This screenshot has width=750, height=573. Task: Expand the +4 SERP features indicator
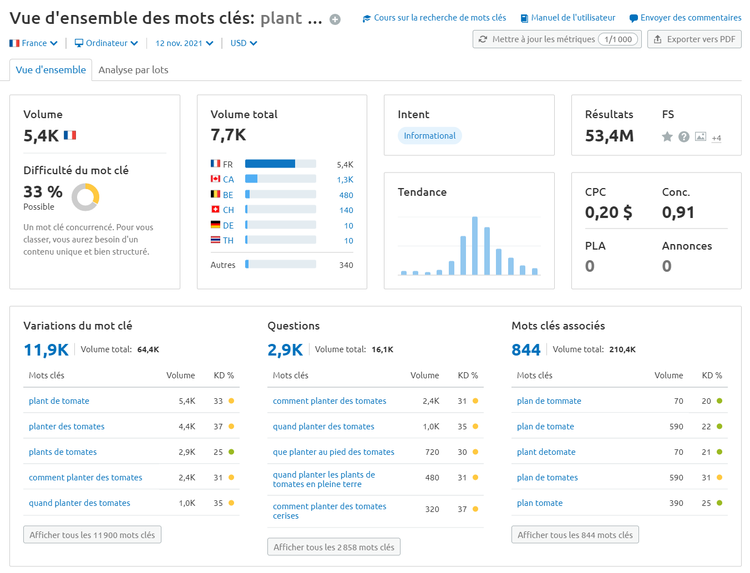[716, 138]
